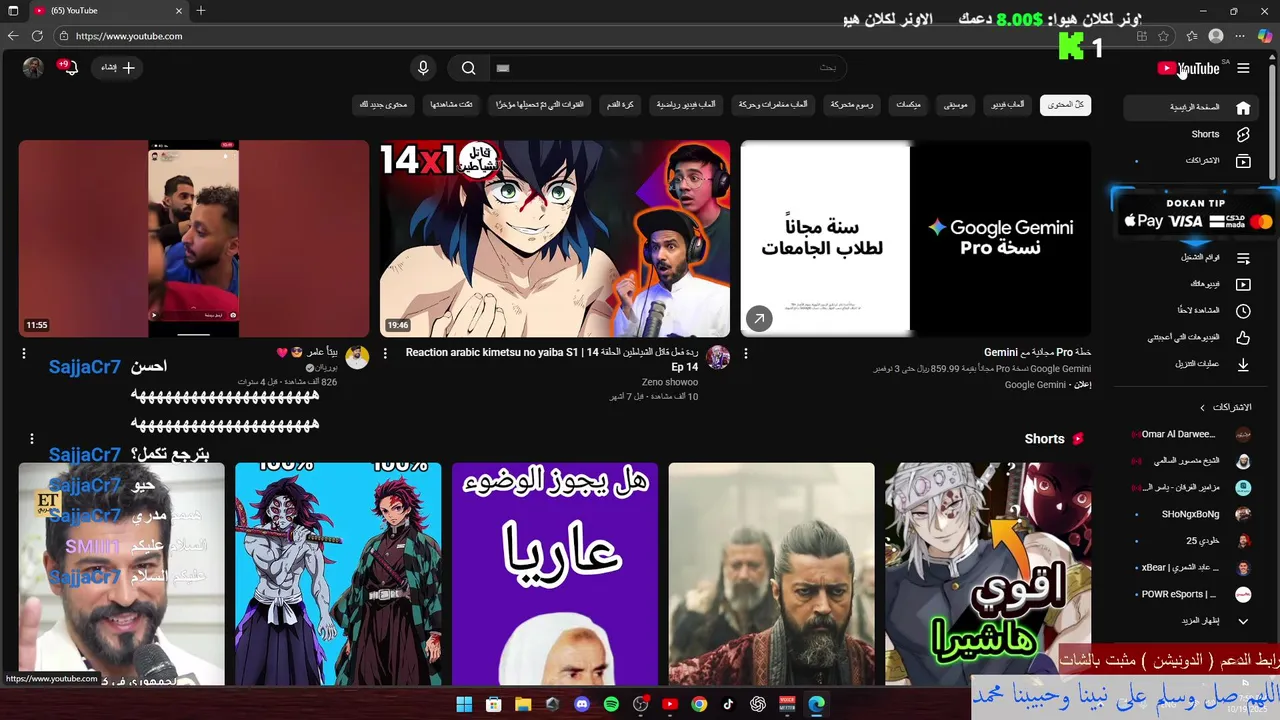Viewport: 1280px width, 720px height.
Task: Play kimetsu no yaiba reaction video thumbnail
Action: point(555,238)
